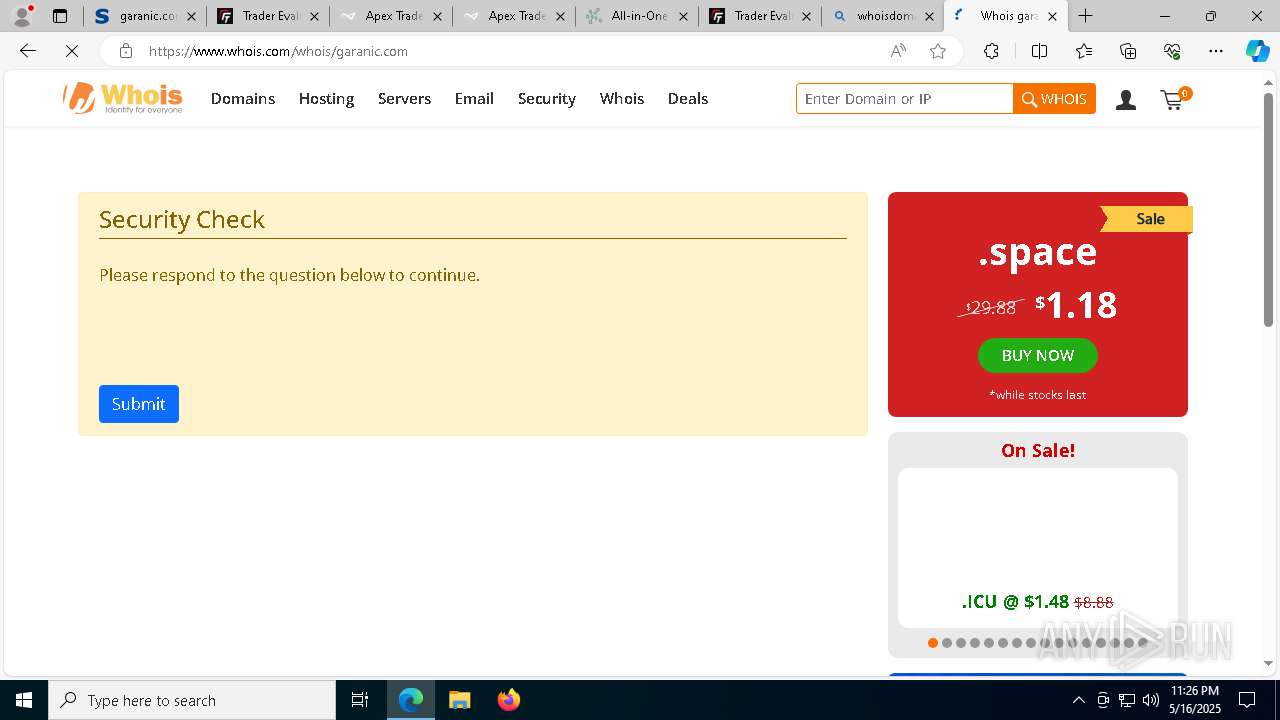This screenshot has width=1280, height=720.
Task: Click the browser profile icon
Action: tap(22, 16)
